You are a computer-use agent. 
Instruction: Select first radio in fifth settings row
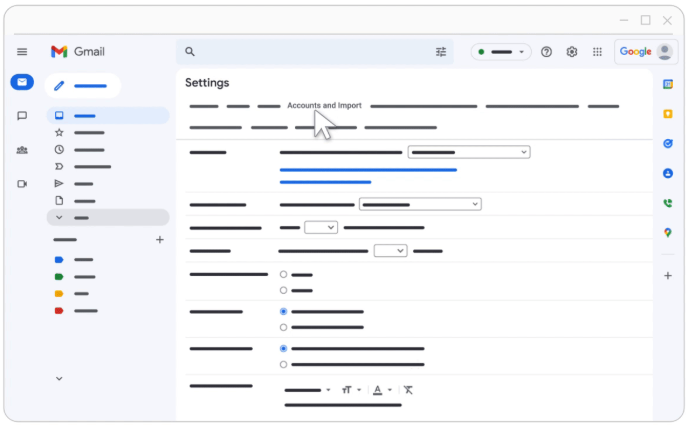point(283,274)
